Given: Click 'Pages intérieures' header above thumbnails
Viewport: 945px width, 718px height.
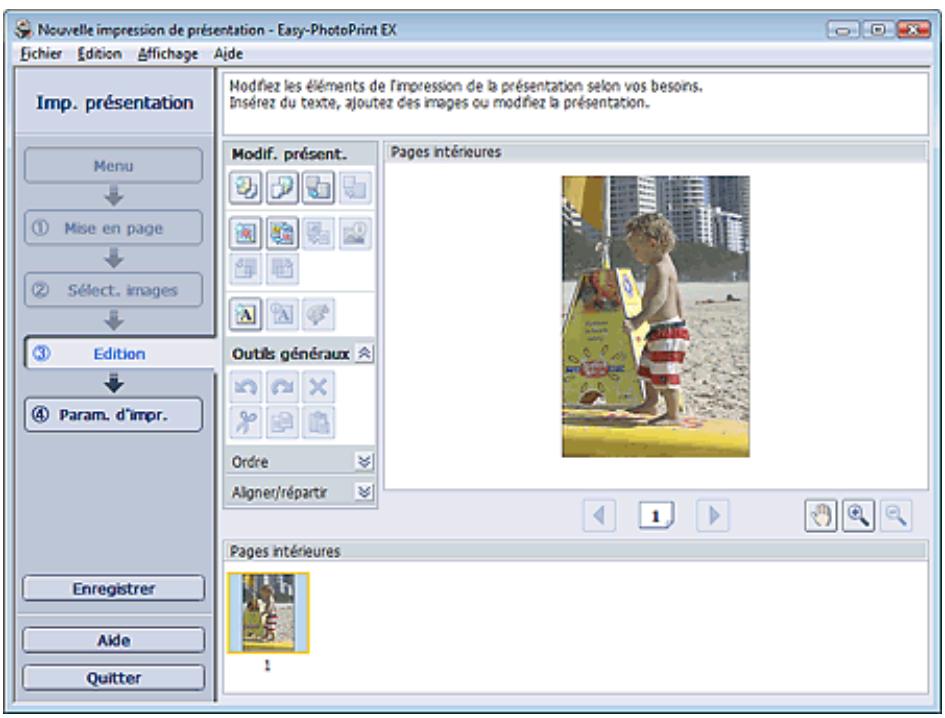Looking at the screenshot, I should click(x=285, y=551).
